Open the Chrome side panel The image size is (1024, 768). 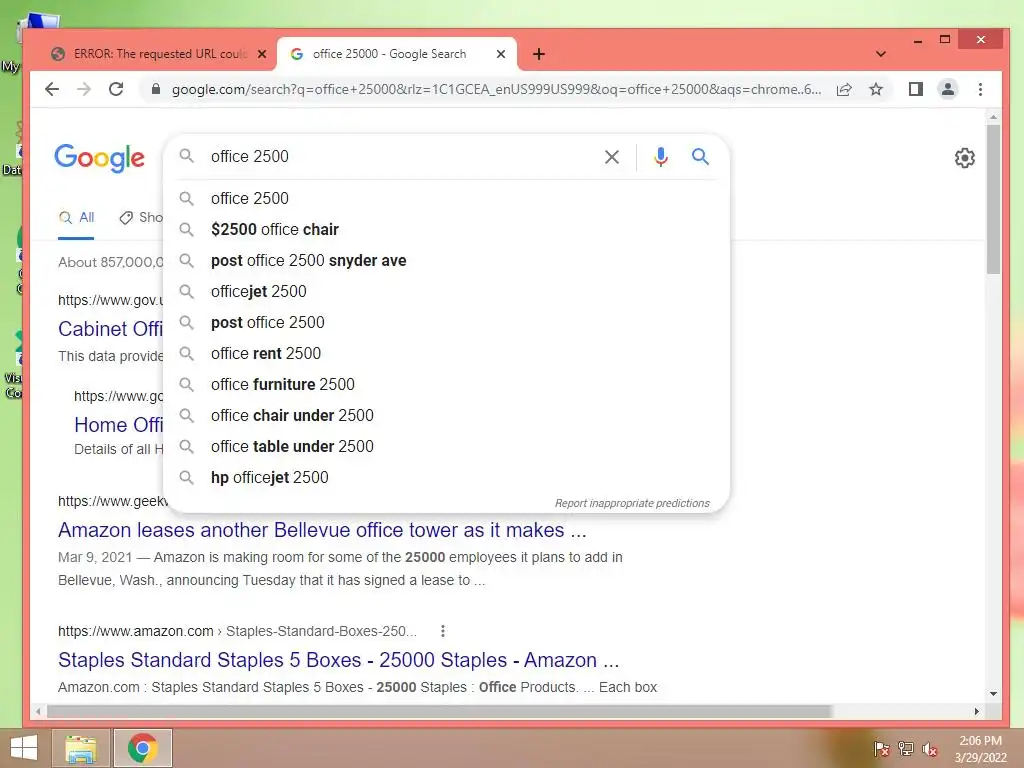pos(916,89)
